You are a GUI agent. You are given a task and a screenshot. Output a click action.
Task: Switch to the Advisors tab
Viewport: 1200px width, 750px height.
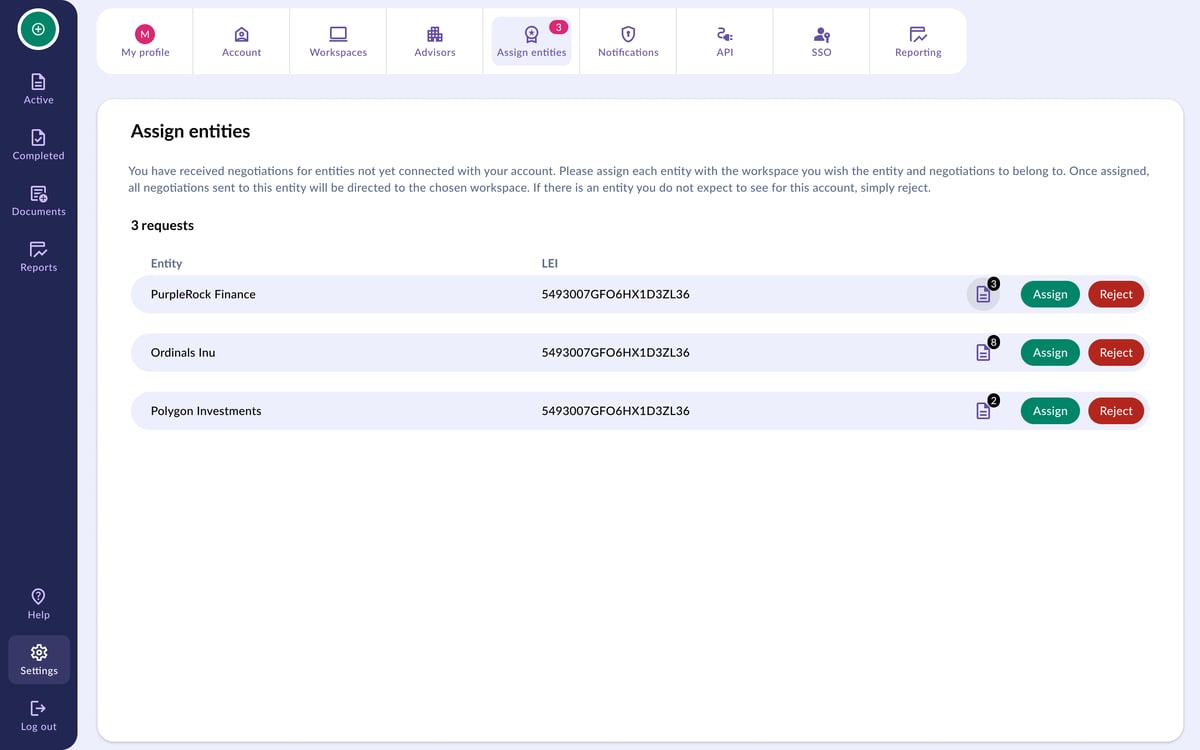point(435,42)
